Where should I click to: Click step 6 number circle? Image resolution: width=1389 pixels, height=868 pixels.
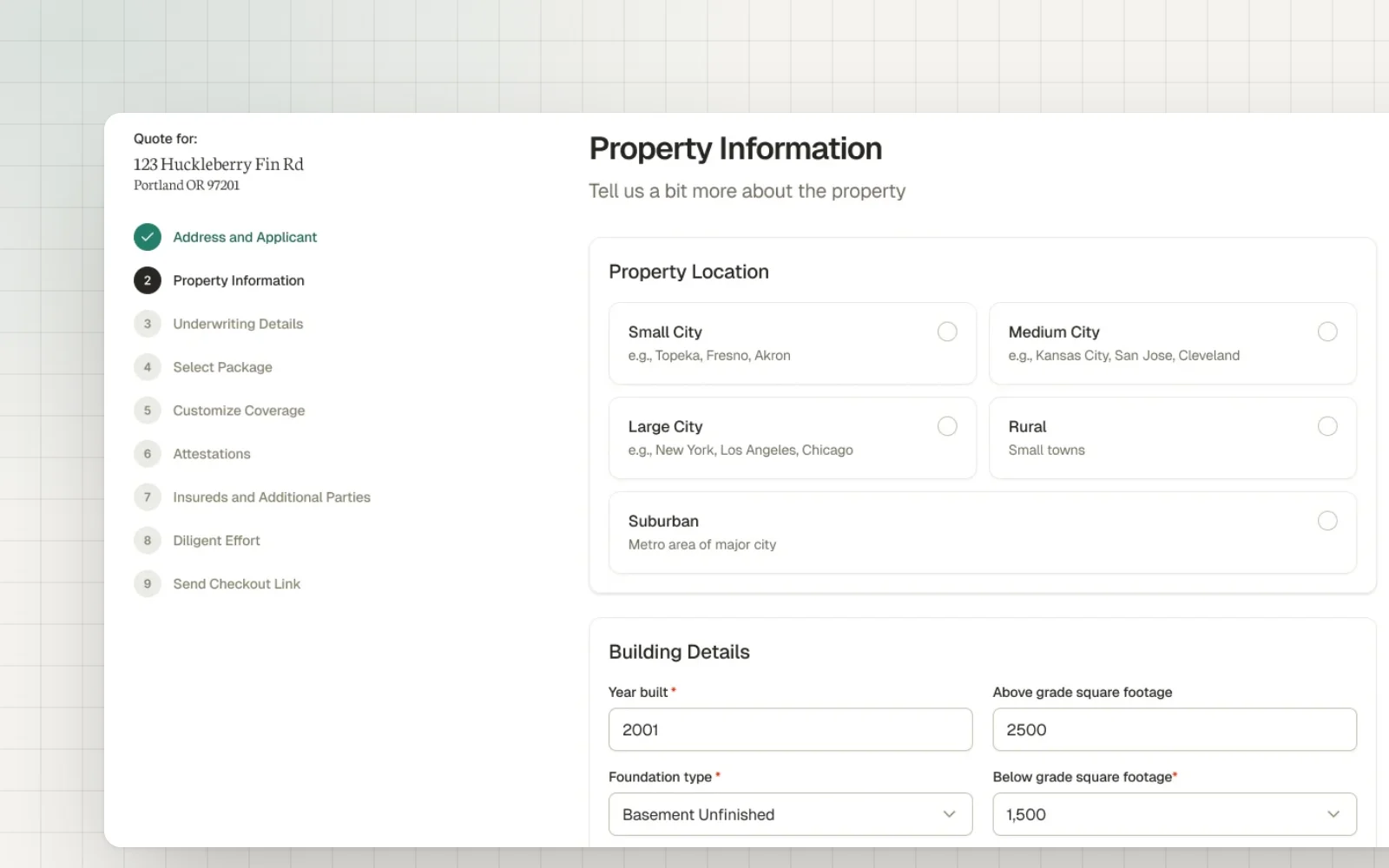pos(148,454)
